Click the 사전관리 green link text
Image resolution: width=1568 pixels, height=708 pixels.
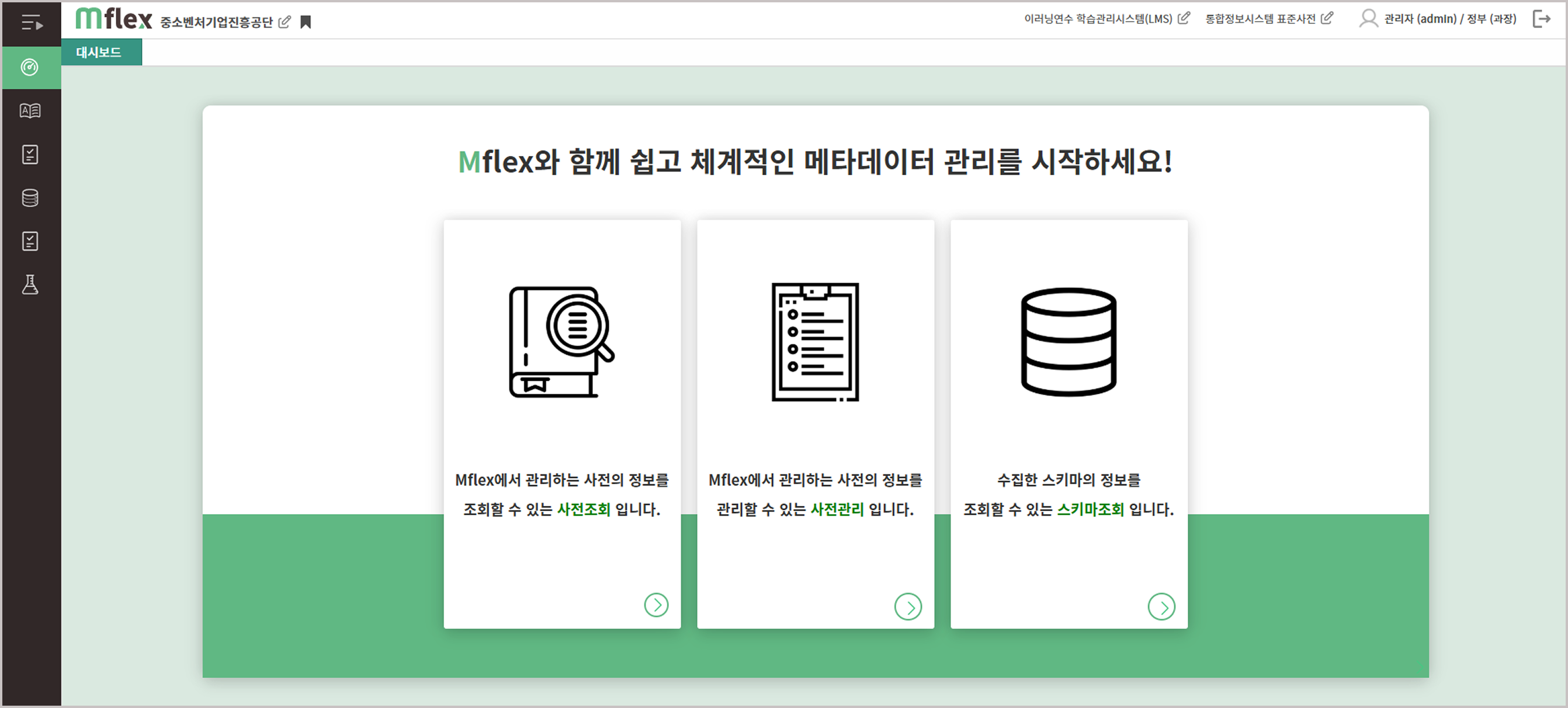pyautogui.click(x=837, y=509)
